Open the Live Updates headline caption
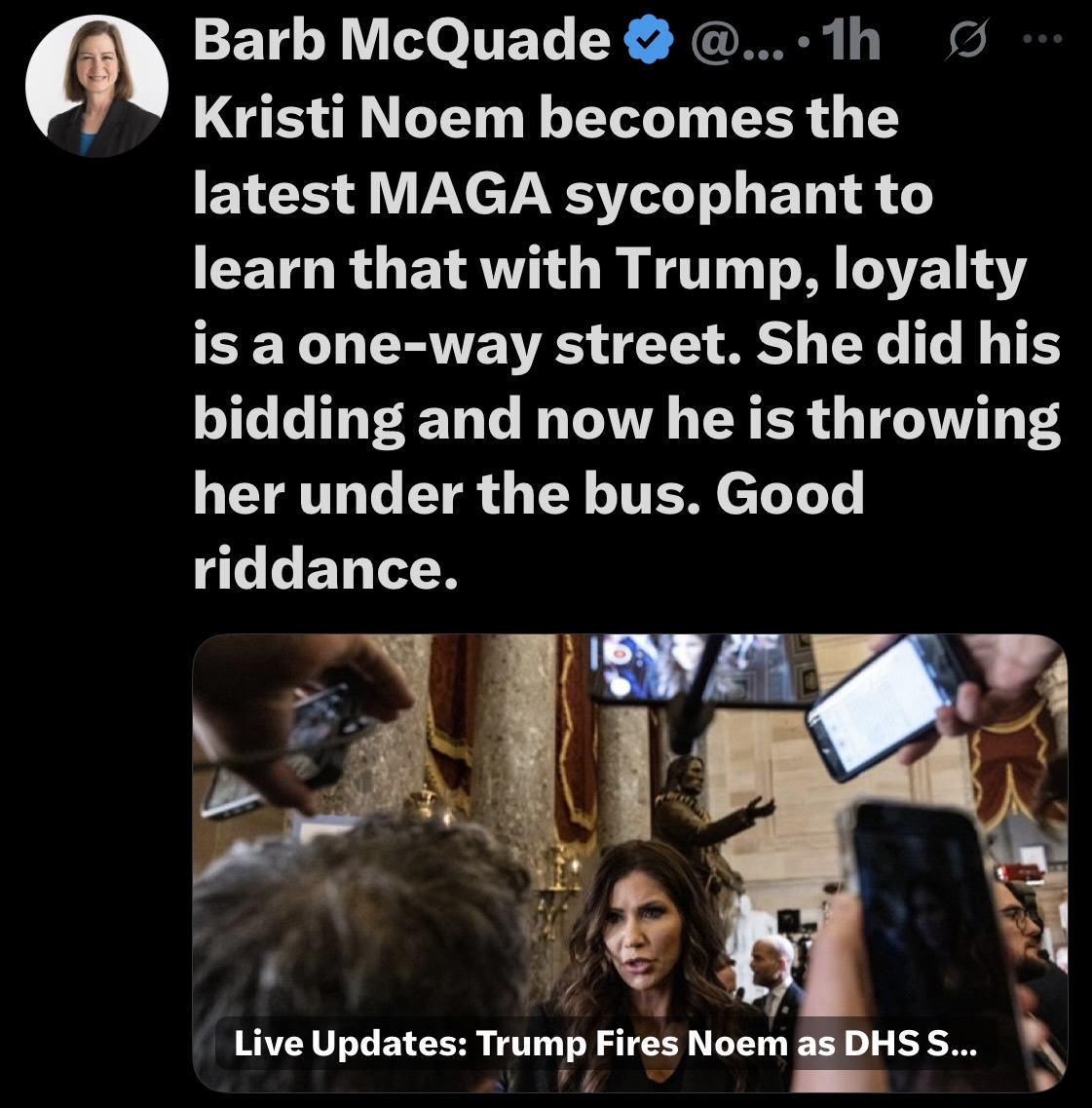Viewport: 1092px width, 1108px height. [605, 1043]
